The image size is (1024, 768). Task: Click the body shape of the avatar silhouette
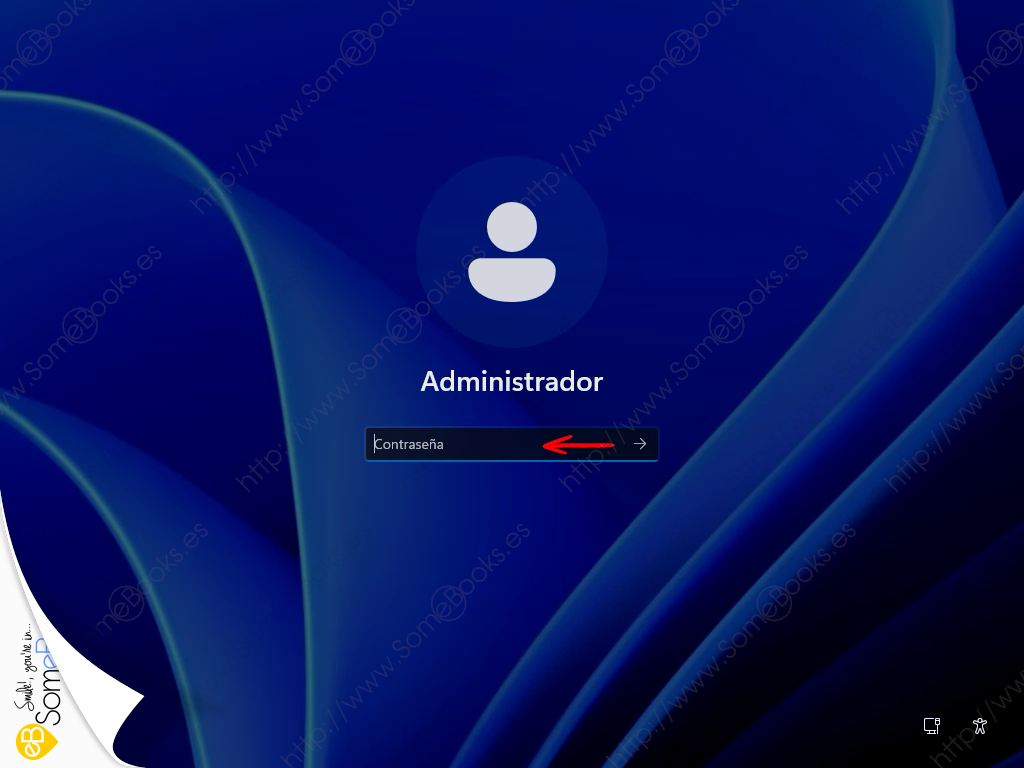(512, 279)
